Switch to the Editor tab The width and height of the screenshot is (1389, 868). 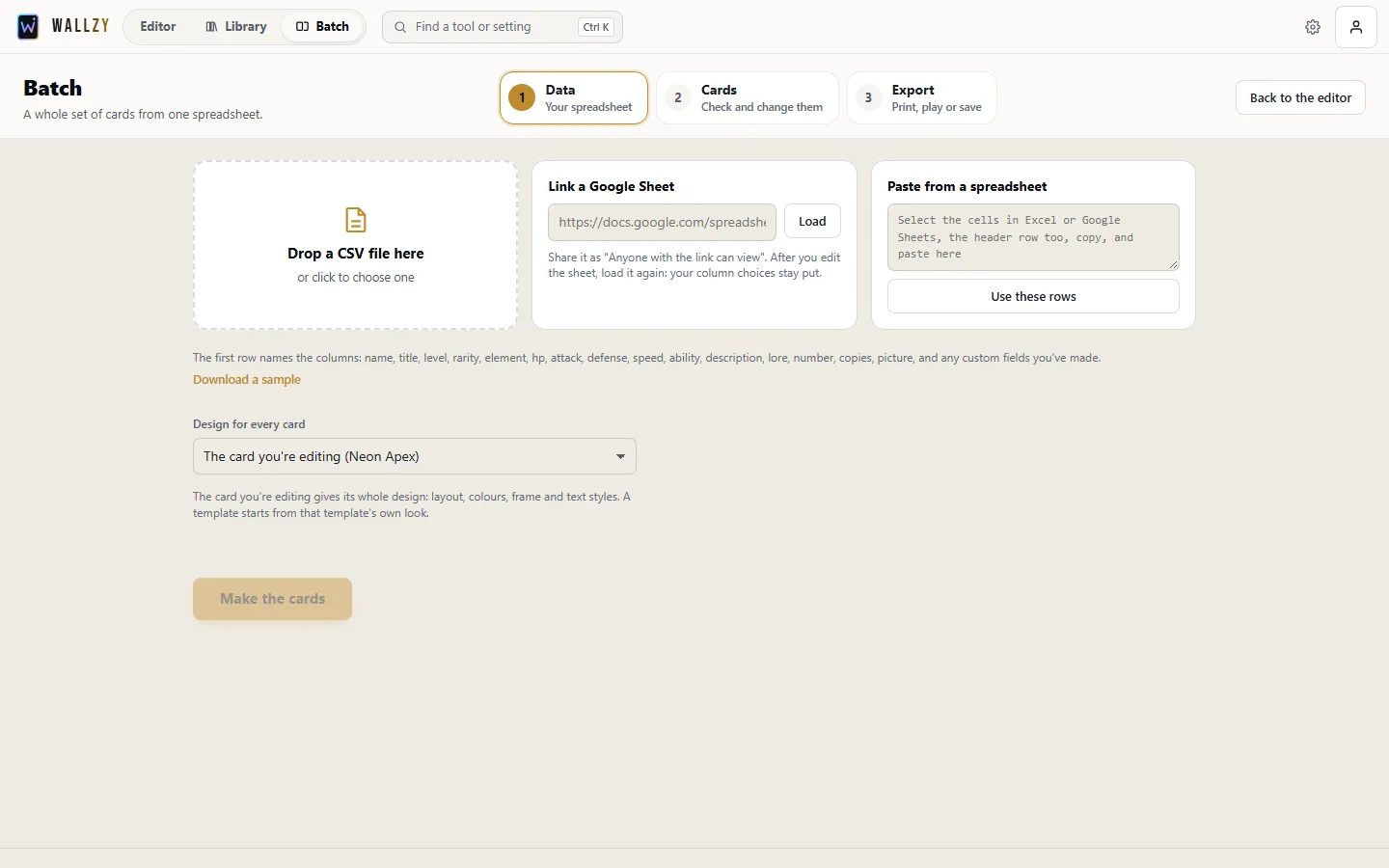point(158,26)
